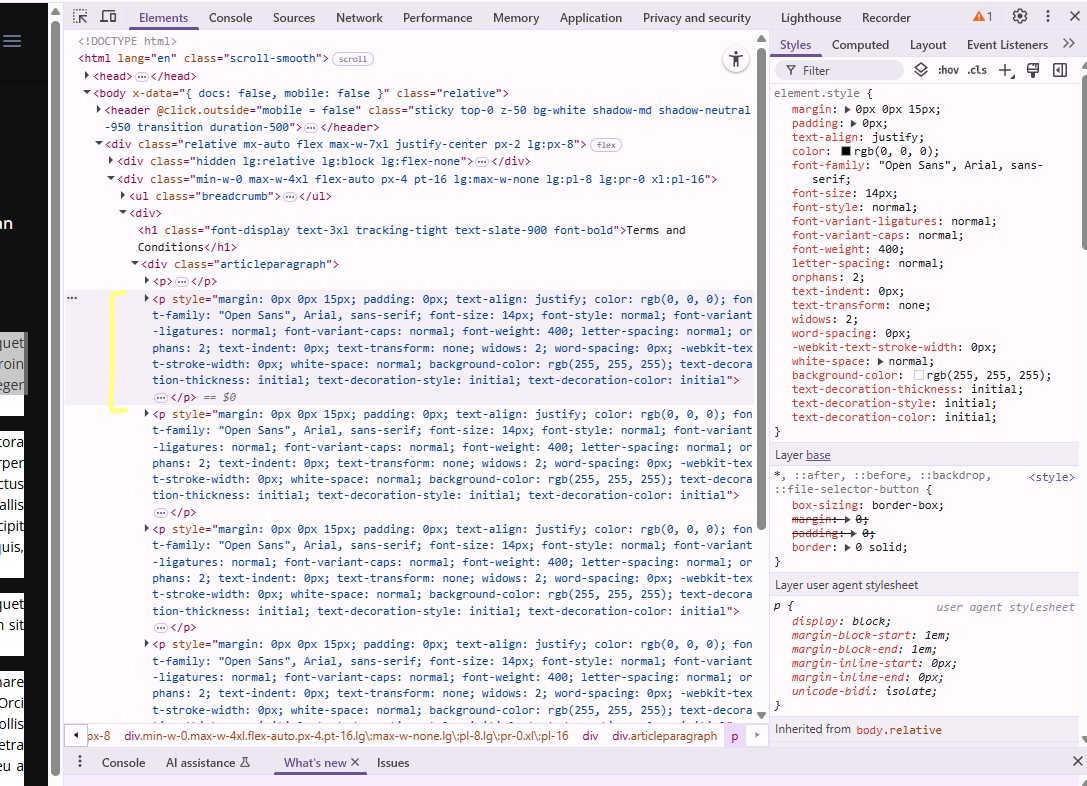Open the drawer three-dot menu
Viewport: 1087px width, 786px height.
click(x=80, y=762)
